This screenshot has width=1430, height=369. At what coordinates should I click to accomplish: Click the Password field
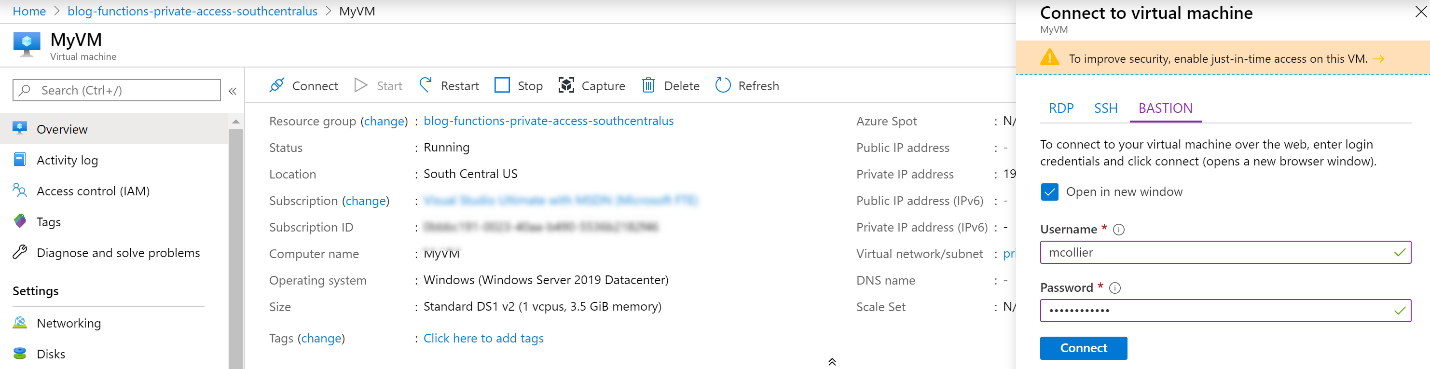pos(1225,311)
